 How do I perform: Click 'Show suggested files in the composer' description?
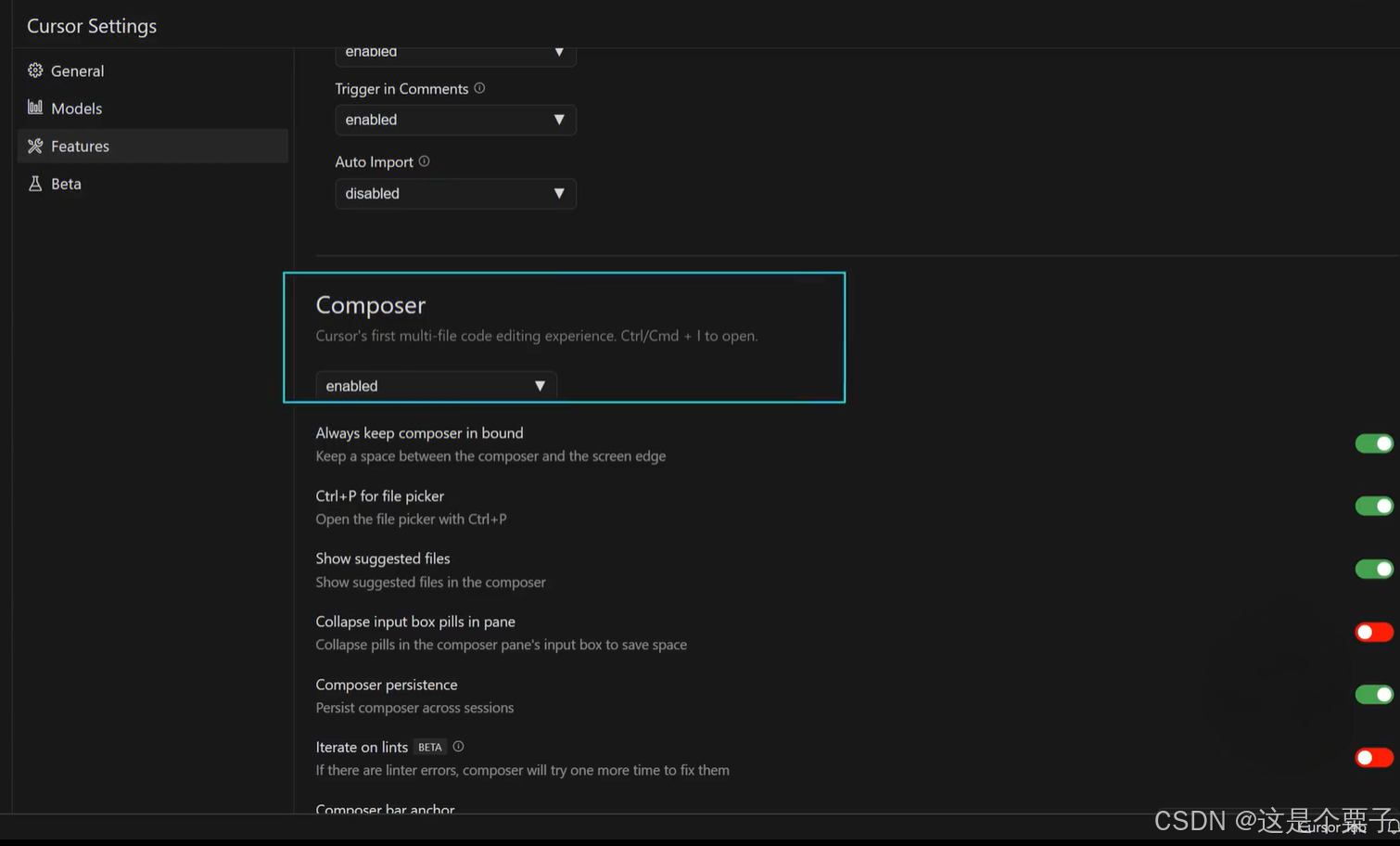pos(430,583)
